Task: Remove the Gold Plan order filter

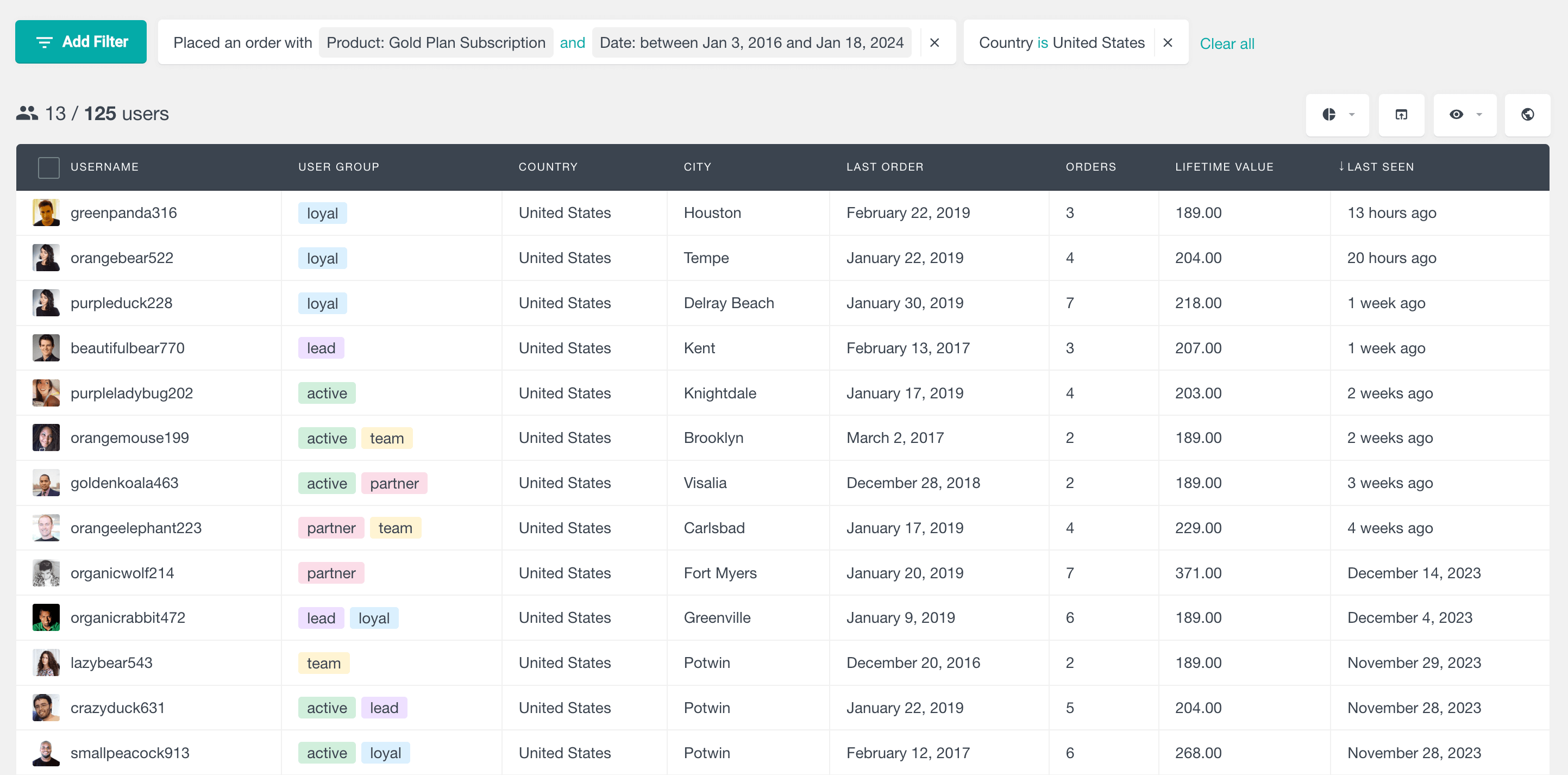Action: click(x=934, y=42)
